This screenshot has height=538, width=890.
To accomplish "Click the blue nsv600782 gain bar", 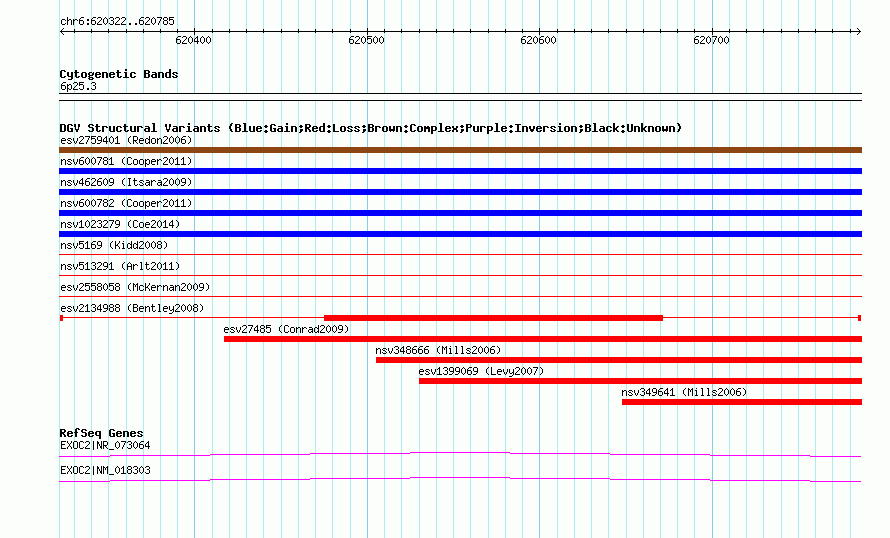I will (x=460, y=213).
